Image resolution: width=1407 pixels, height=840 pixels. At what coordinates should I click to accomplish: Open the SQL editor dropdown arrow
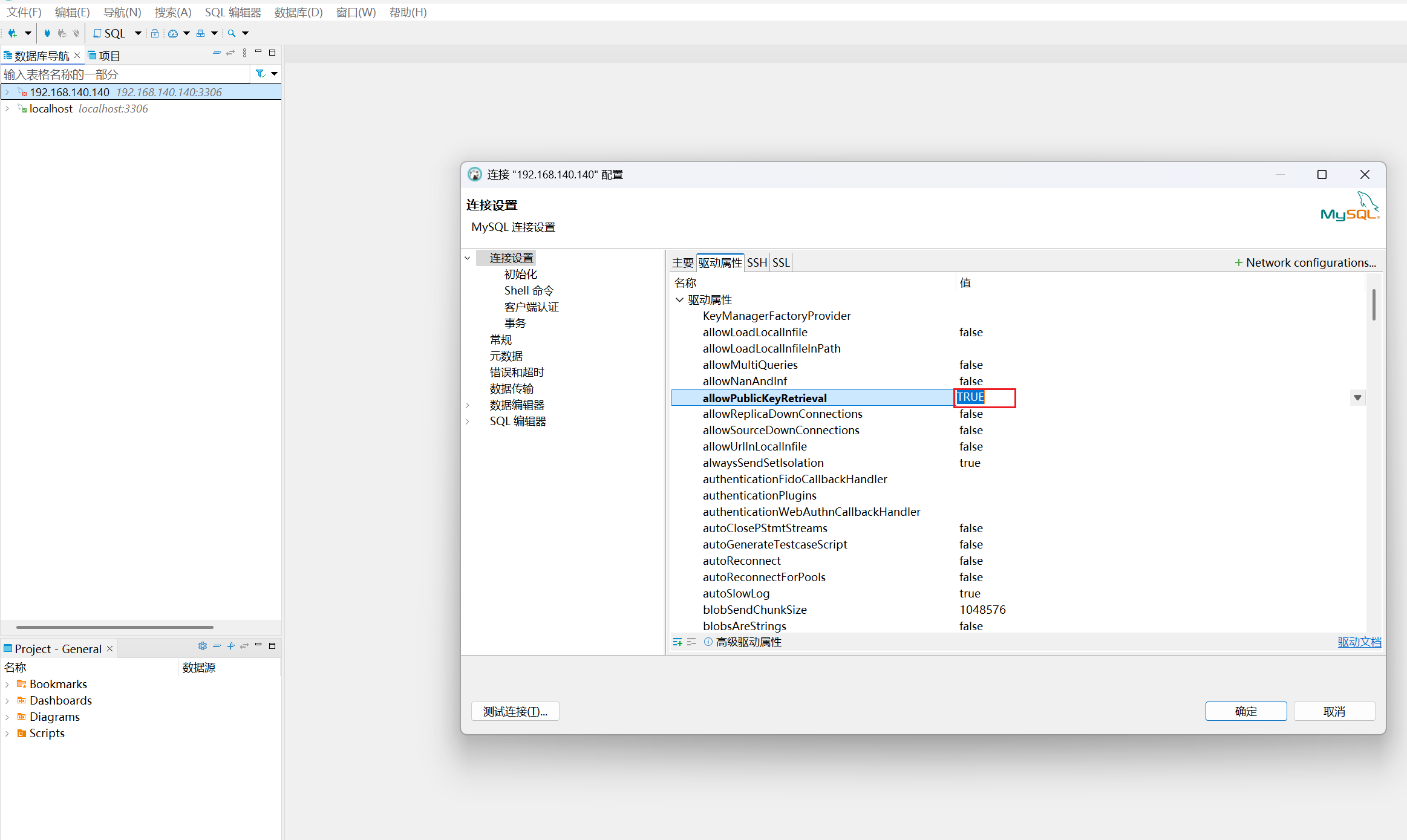[138, 33]
